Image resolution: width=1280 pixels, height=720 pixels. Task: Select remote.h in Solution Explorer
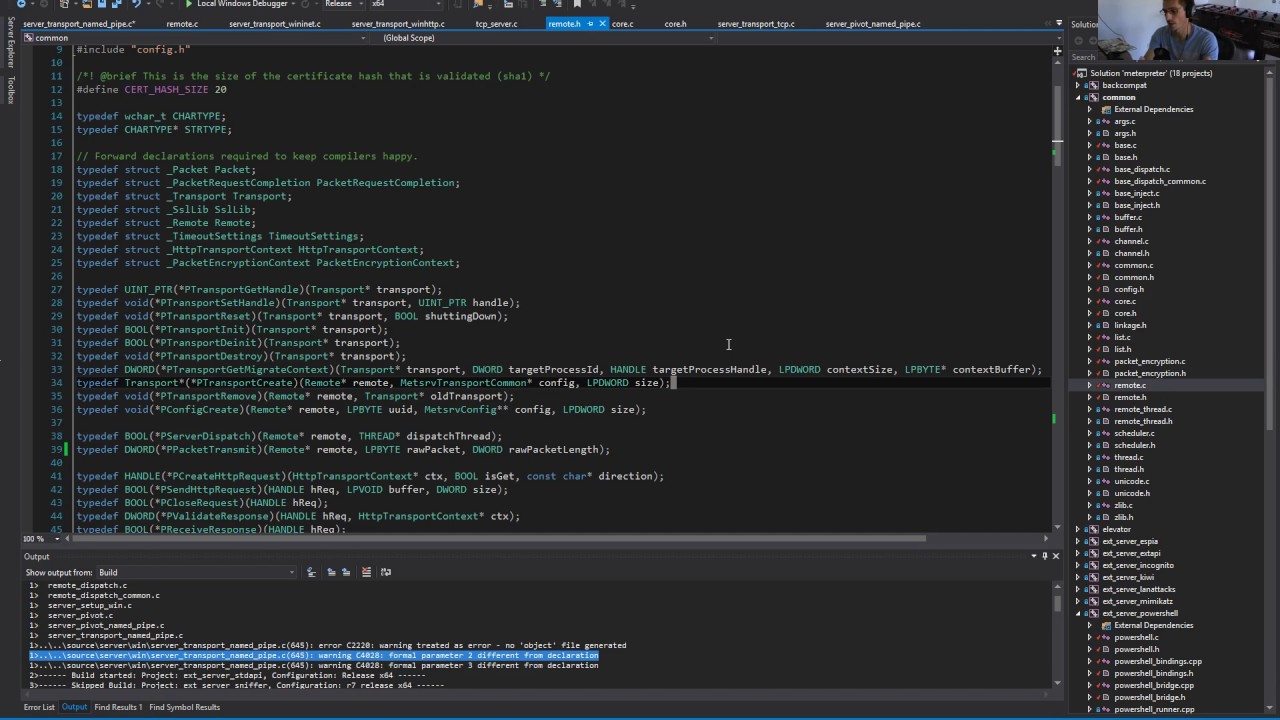pos(1130,397)
